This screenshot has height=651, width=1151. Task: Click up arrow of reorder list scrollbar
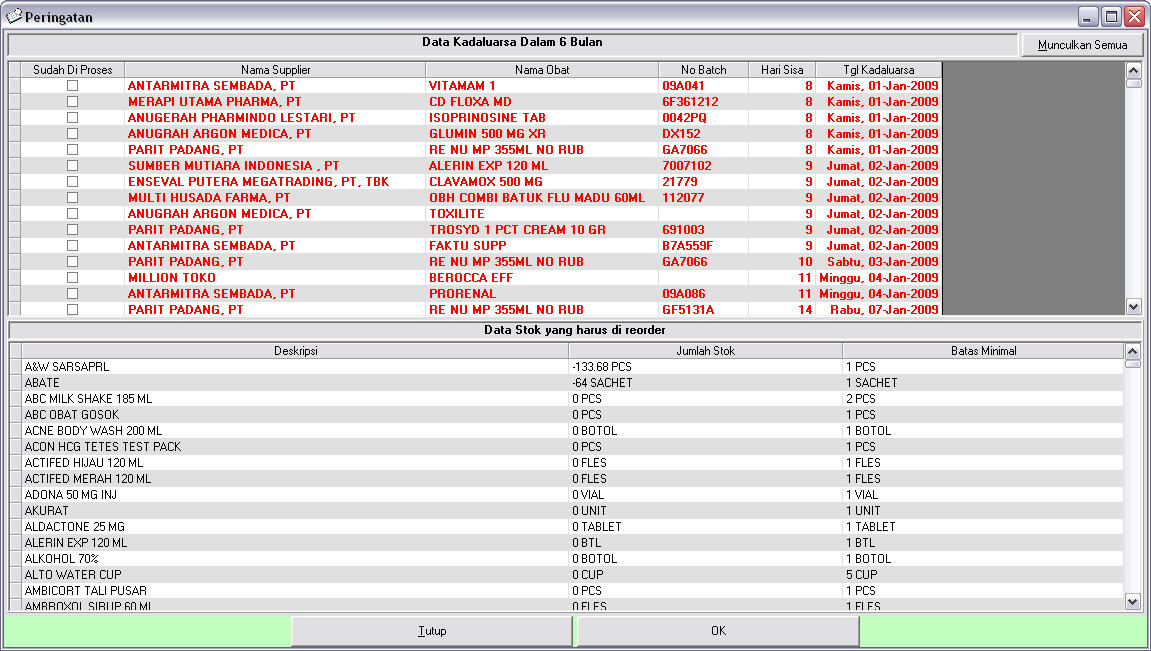[x=1133, y=352]
